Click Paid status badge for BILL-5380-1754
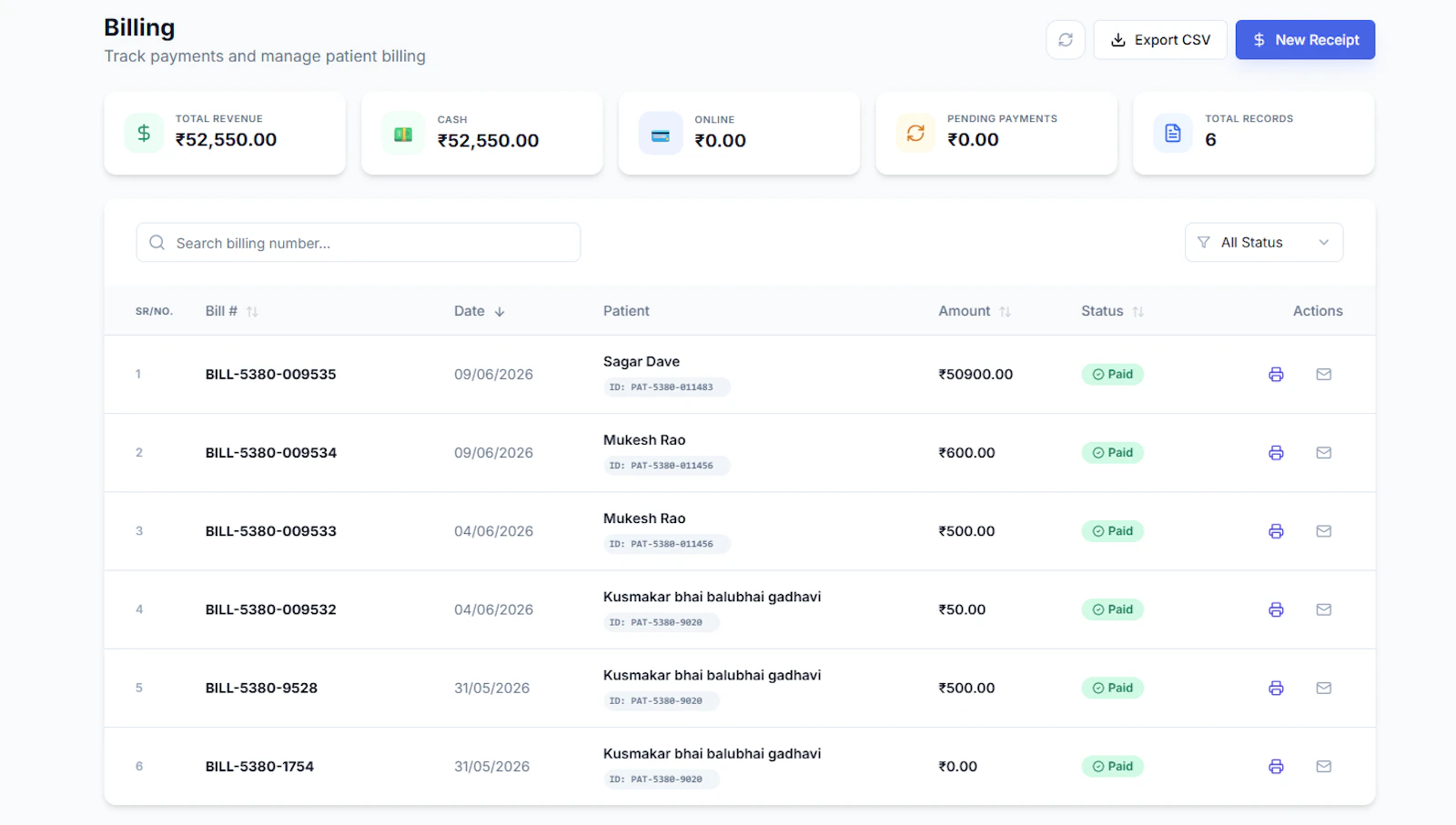Screen dimensions: 1456x825 pyautogui.click(x=1112, y=767)
